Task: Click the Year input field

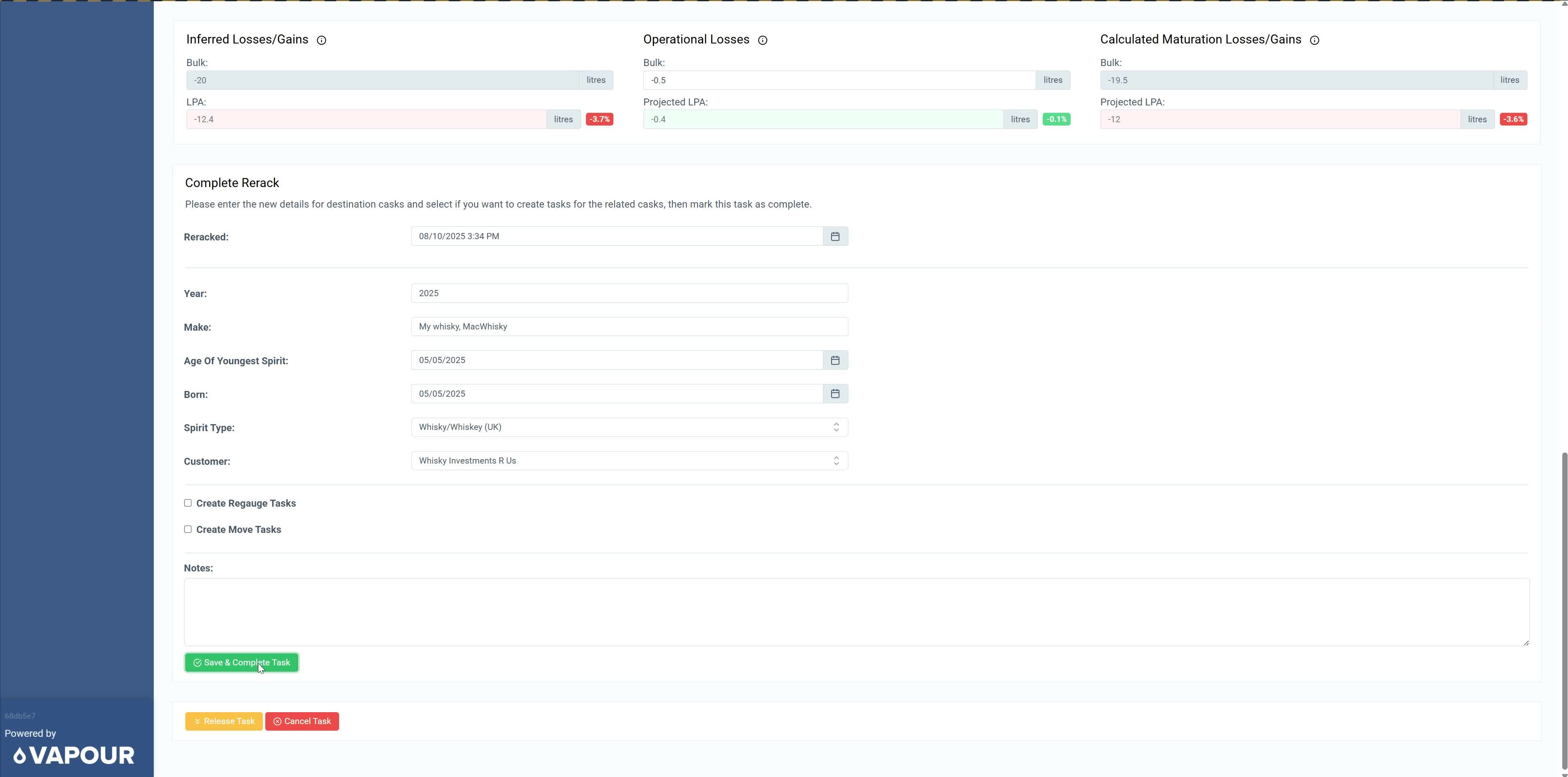Action: click(629, 293)
